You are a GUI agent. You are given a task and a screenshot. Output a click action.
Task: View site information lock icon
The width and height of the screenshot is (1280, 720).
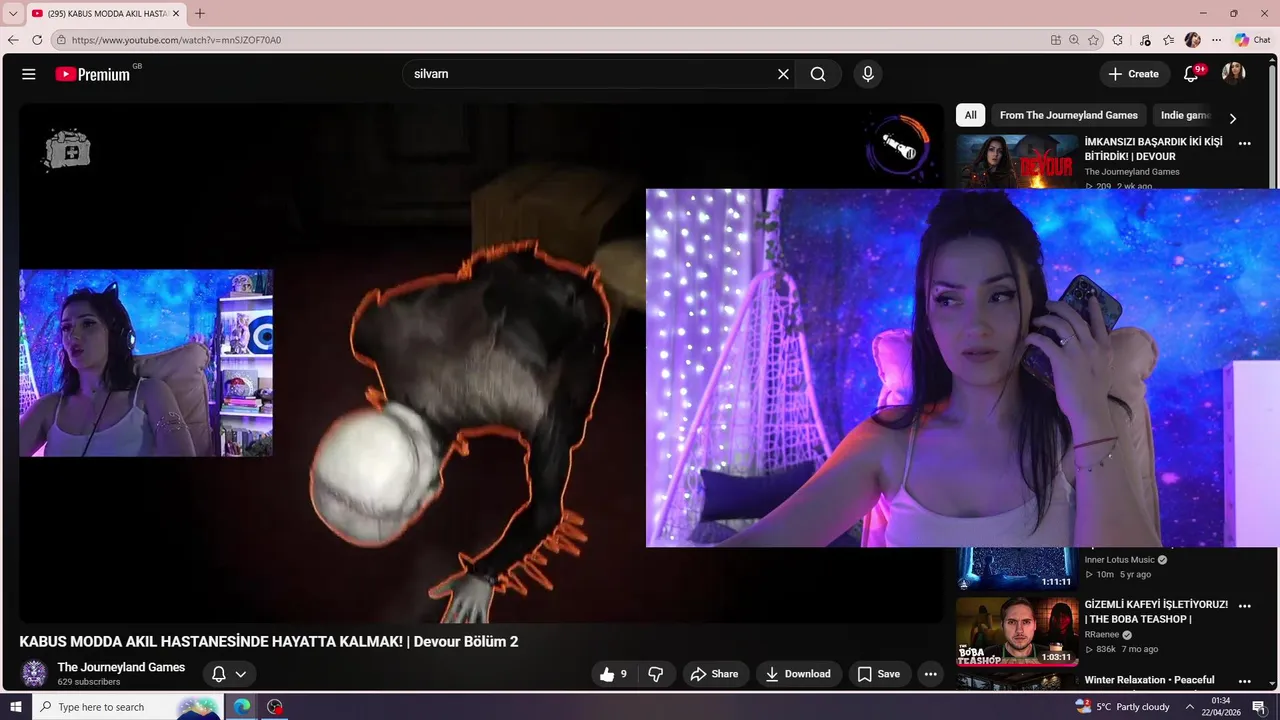click(x=61, y=40)
